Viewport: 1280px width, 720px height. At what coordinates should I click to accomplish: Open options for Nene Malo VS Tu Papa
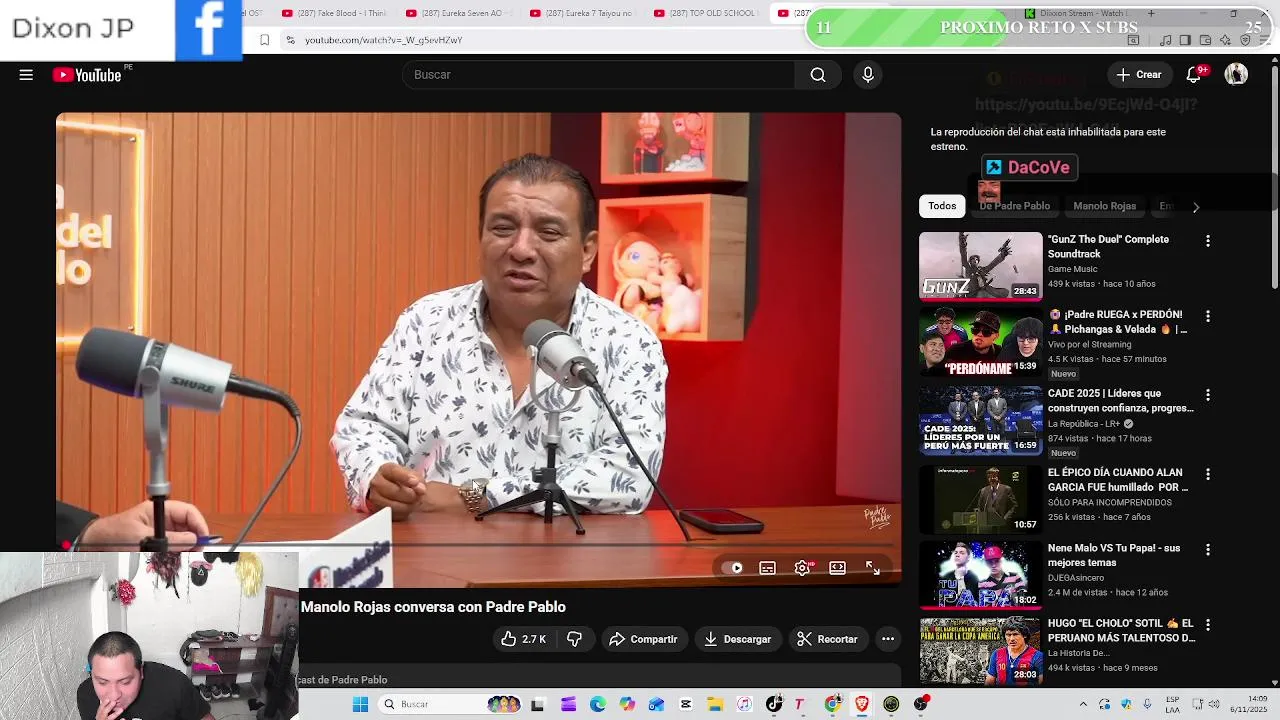1208,550
